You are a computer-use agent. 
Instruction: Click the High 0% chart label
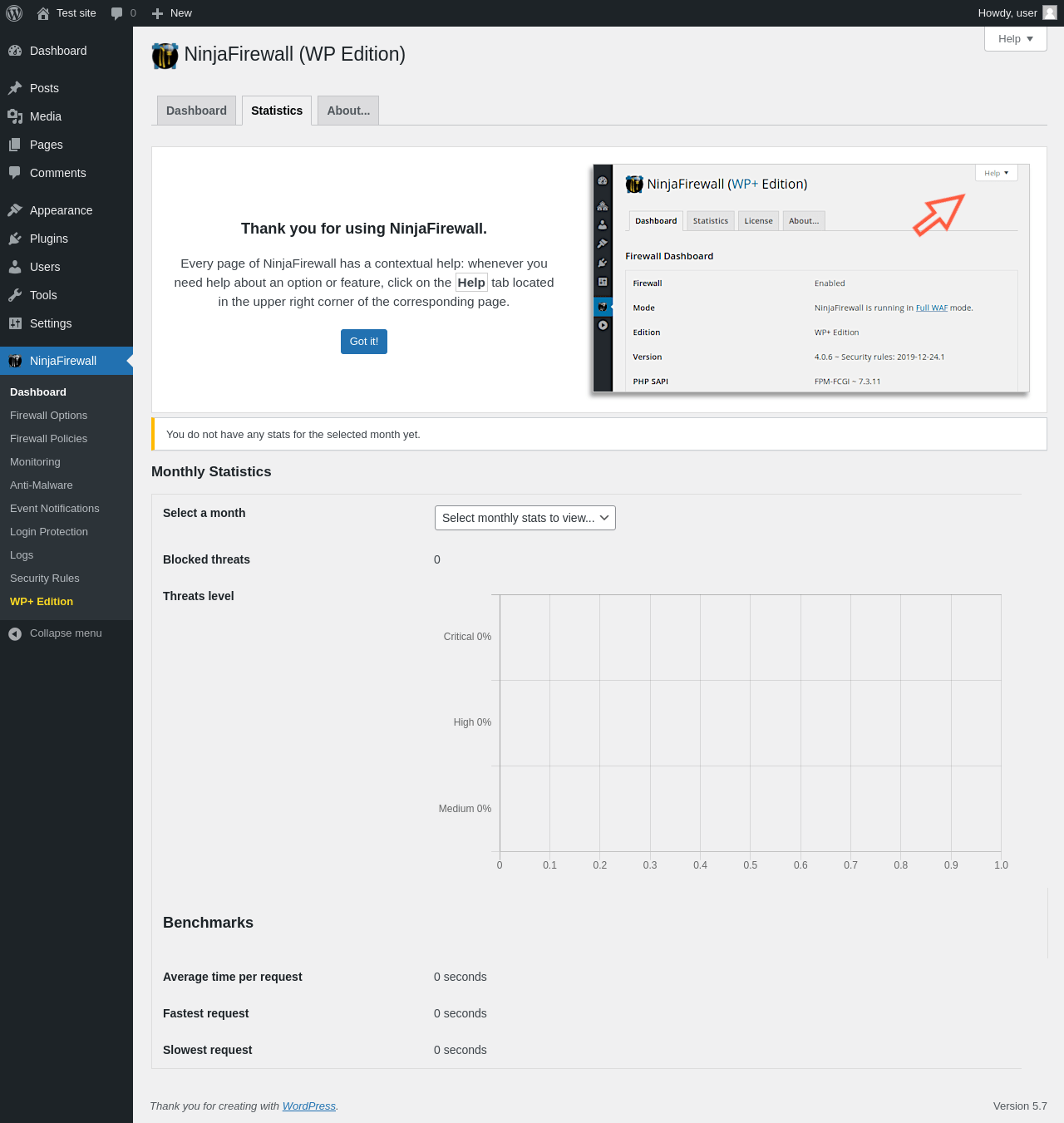click(472, 722)
